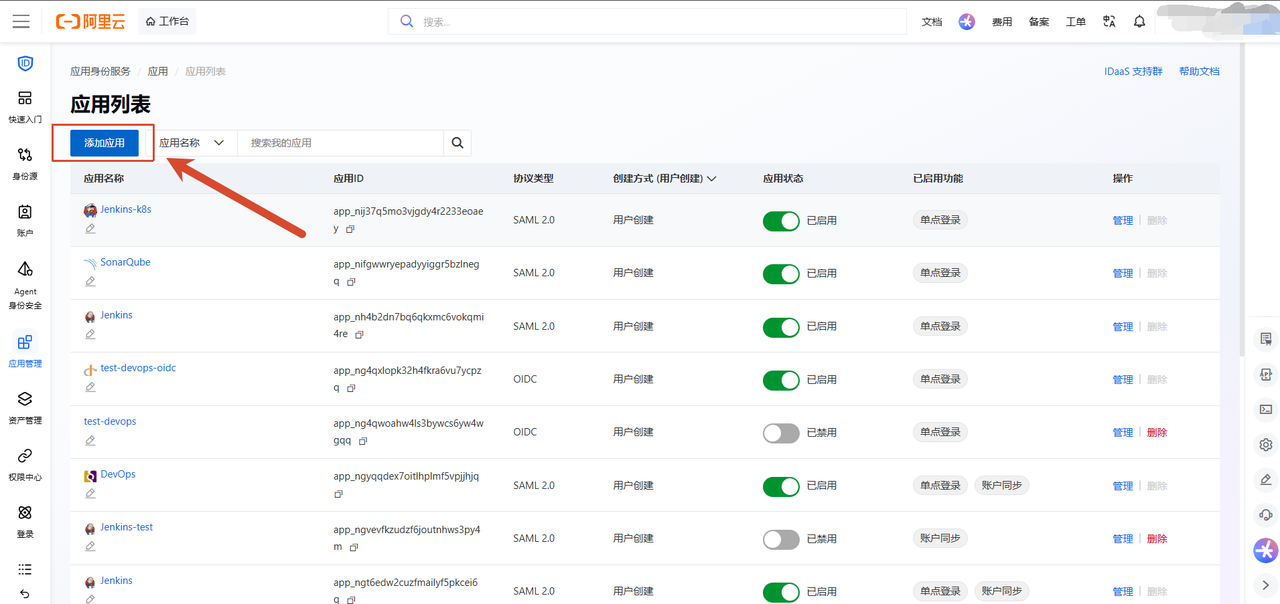1280x604 pixels.
Task: Click the back arrow icon at sidebar bottom
Action: pyautogui.click(x=25, y=594)
